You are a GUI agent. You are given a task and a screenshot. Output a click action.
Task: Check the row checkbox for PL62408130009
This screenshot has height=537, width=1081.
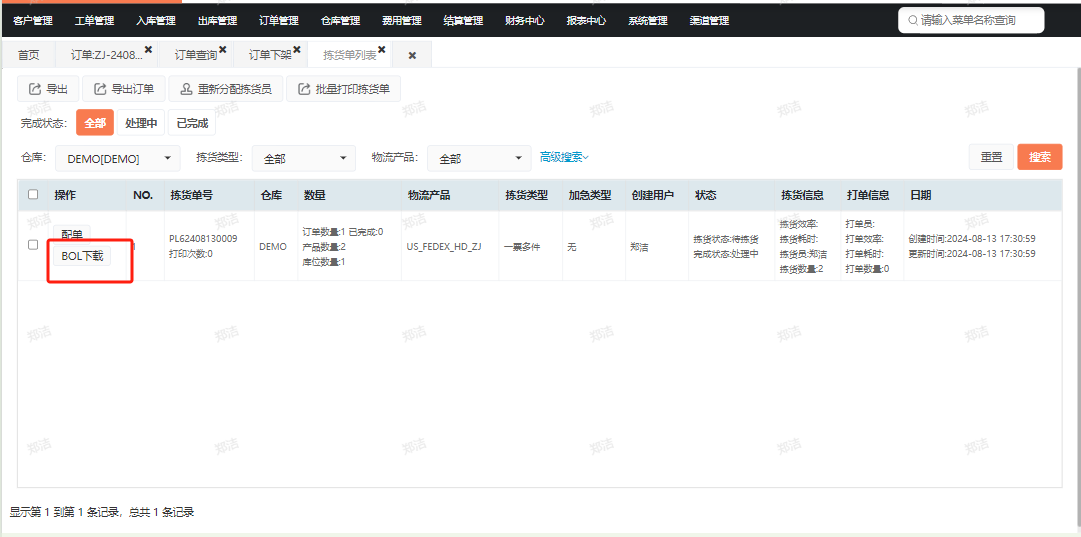click(33, 245)
